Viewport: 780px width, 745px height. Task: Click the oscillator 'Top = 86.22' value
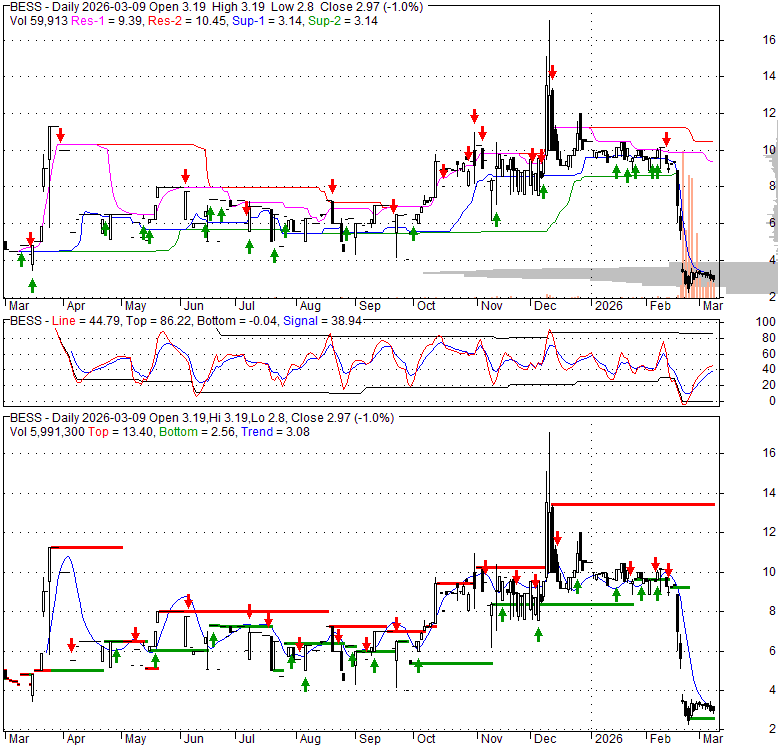158,321
